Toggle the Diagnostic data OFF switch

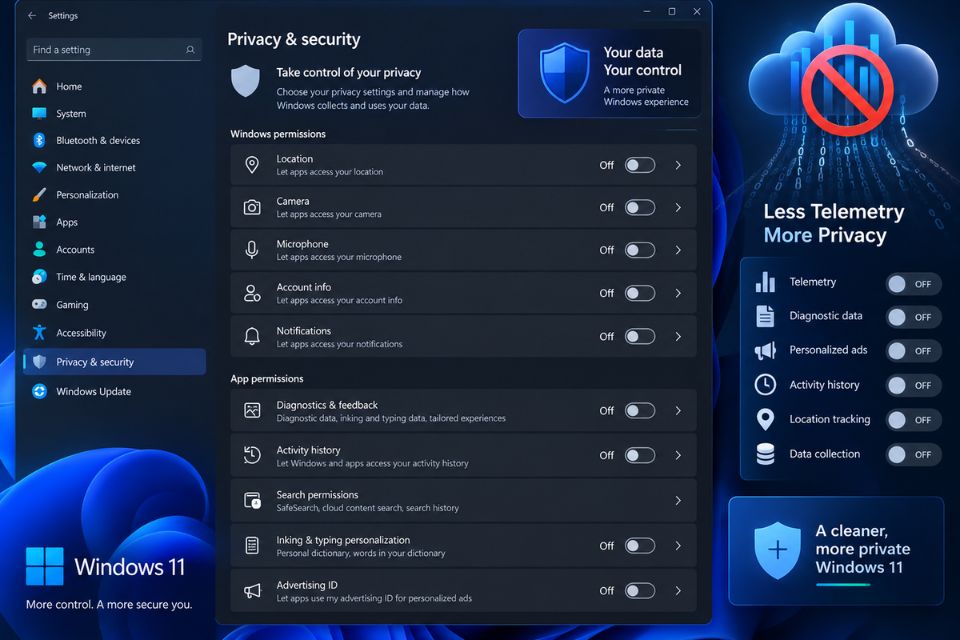[913, 317]
